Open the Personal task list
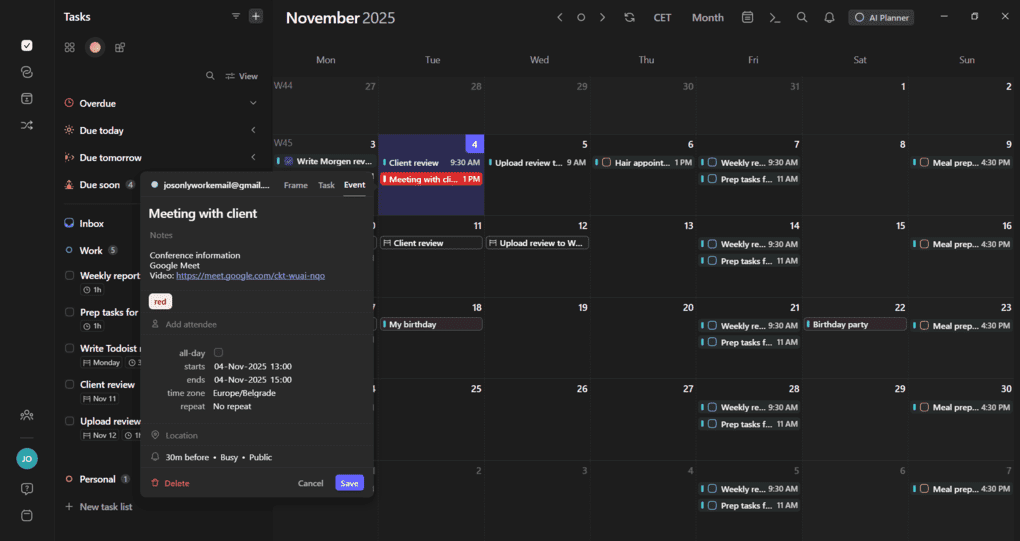The image size is (1020, 541). coord(97,479)
